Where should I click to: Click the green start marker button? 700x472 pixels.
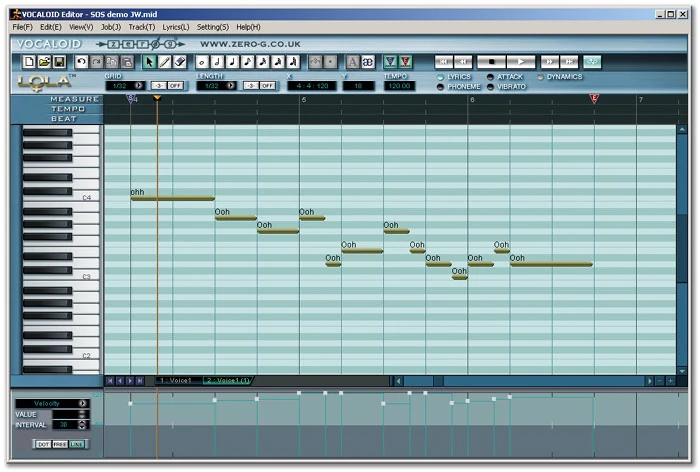pyautogui.click(x=390, y=62)
